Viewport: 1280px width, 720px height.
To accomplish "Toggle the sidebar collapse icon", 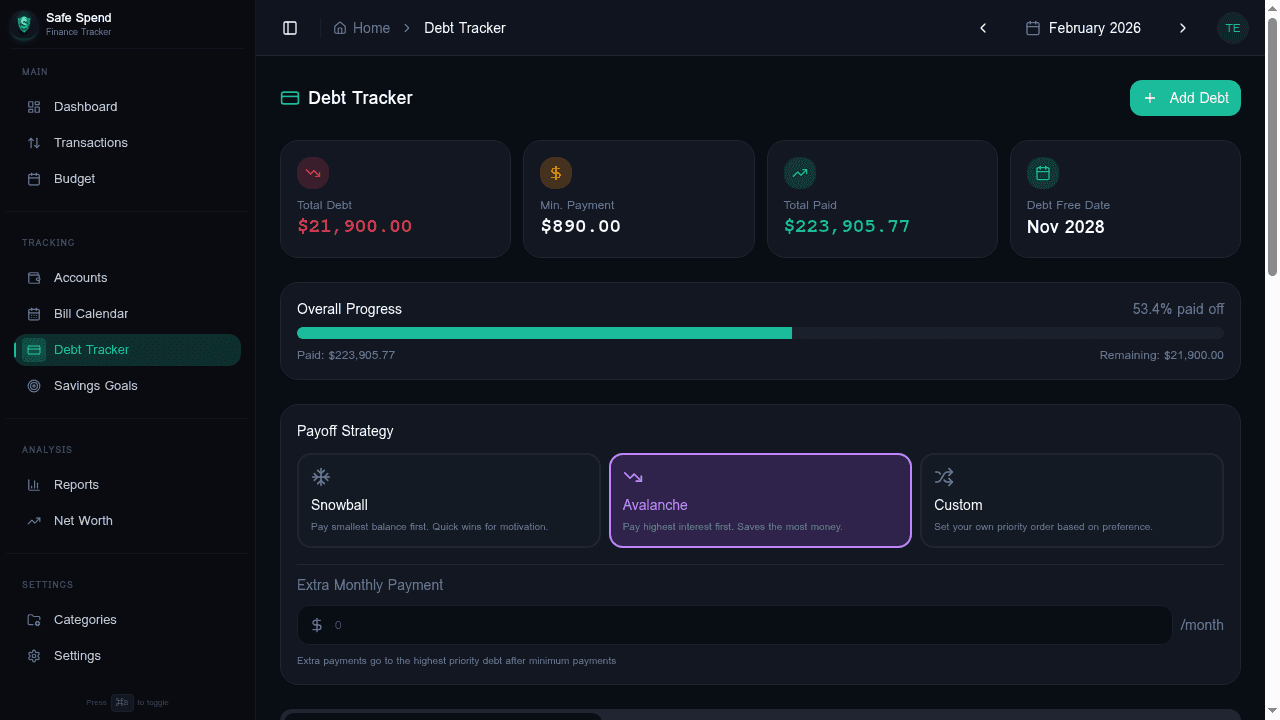I will point(290,28).
